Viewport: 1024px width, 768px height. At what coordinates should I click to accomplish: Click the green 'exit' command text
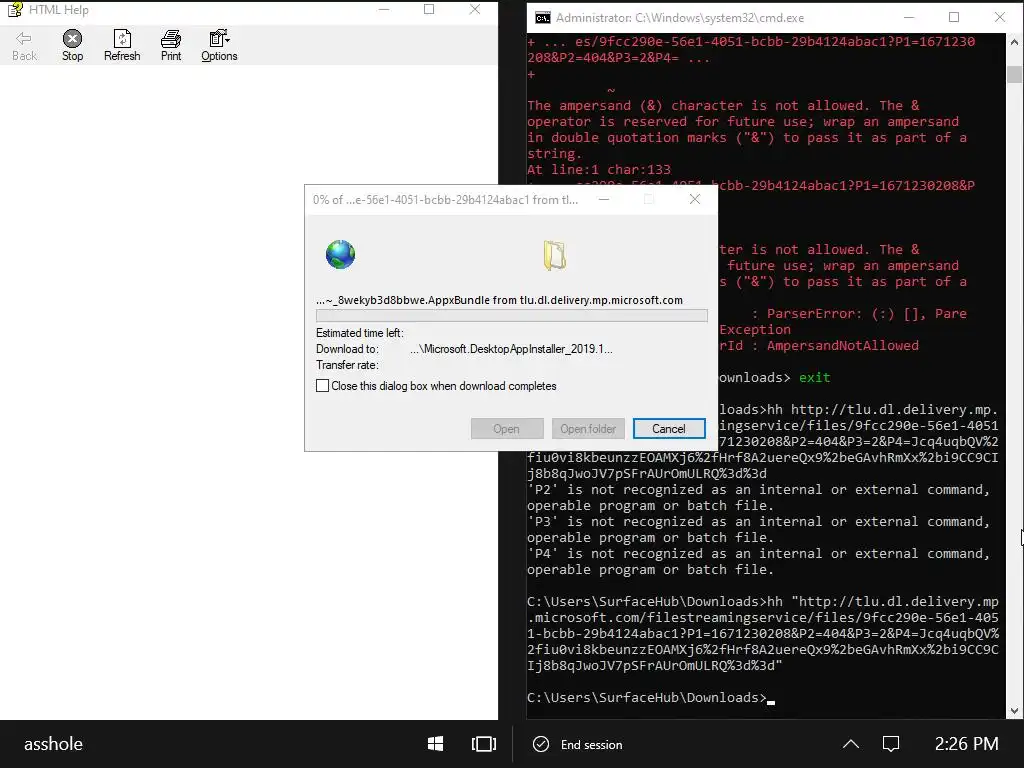coord(814,377)
